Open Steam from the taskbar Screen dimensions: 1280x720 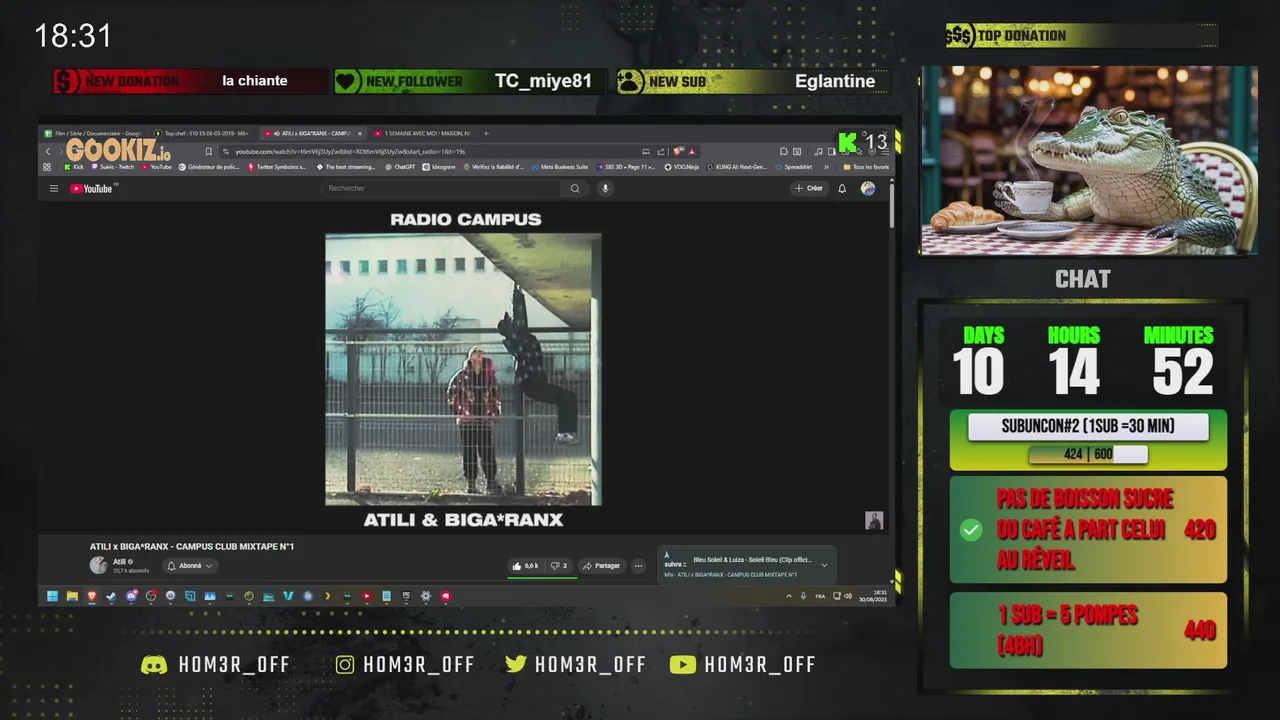111,596
